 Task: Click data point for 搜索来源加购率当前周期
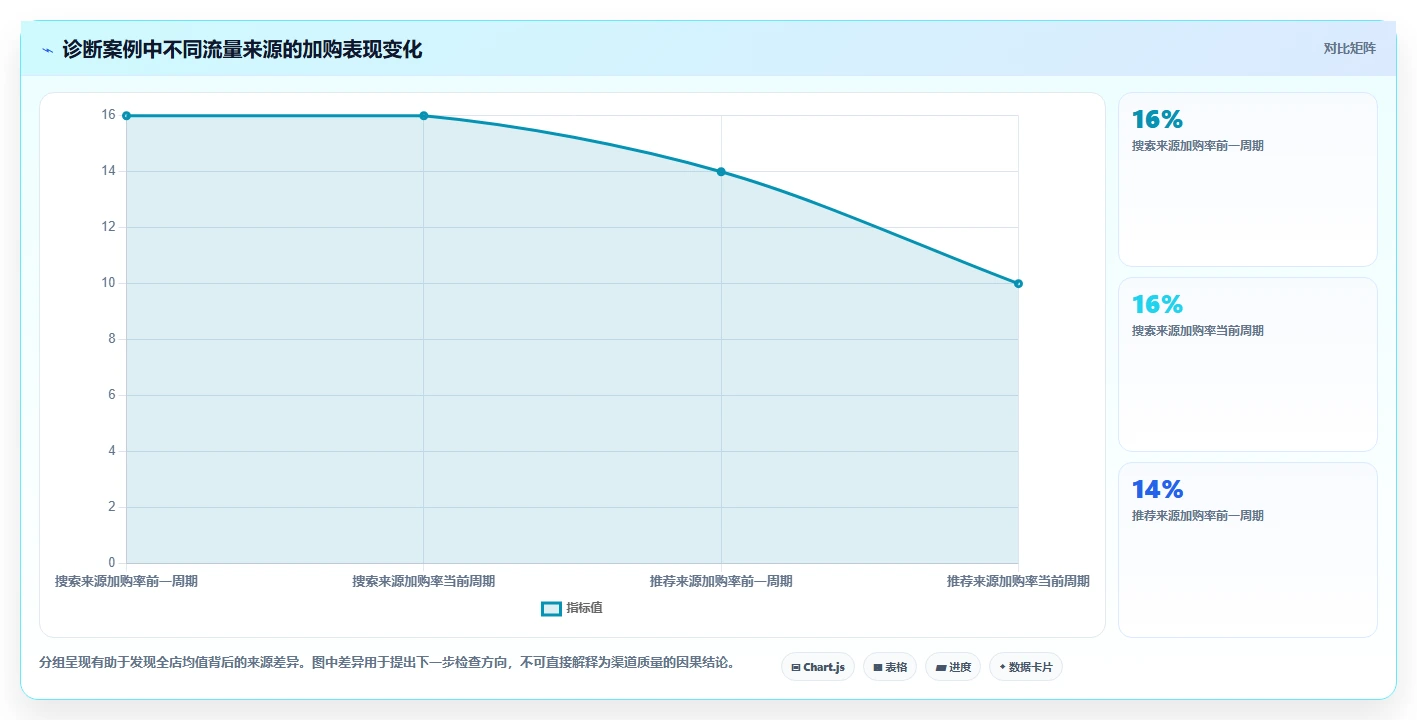pyautogui.click(x=424, y=116)
